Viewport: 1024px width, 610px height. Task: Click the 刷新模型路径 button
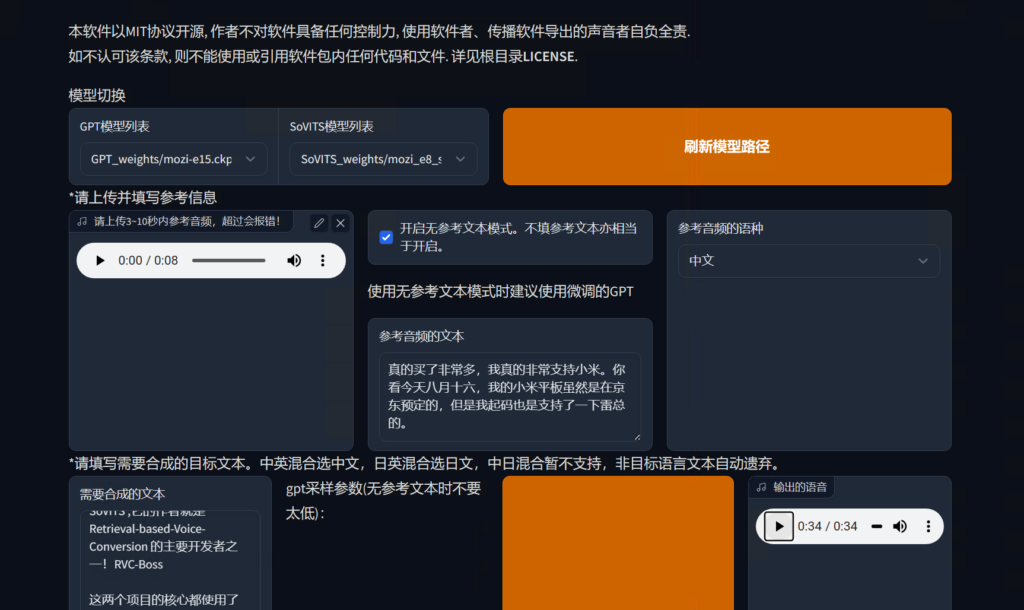click(727, 147)
